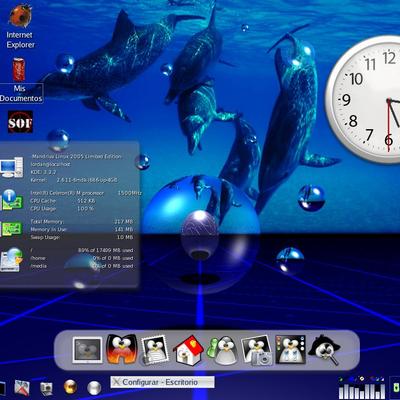Click the 'CPU Usage' row
This screenshot has width=400, height=400.
[x=62, y=209]
